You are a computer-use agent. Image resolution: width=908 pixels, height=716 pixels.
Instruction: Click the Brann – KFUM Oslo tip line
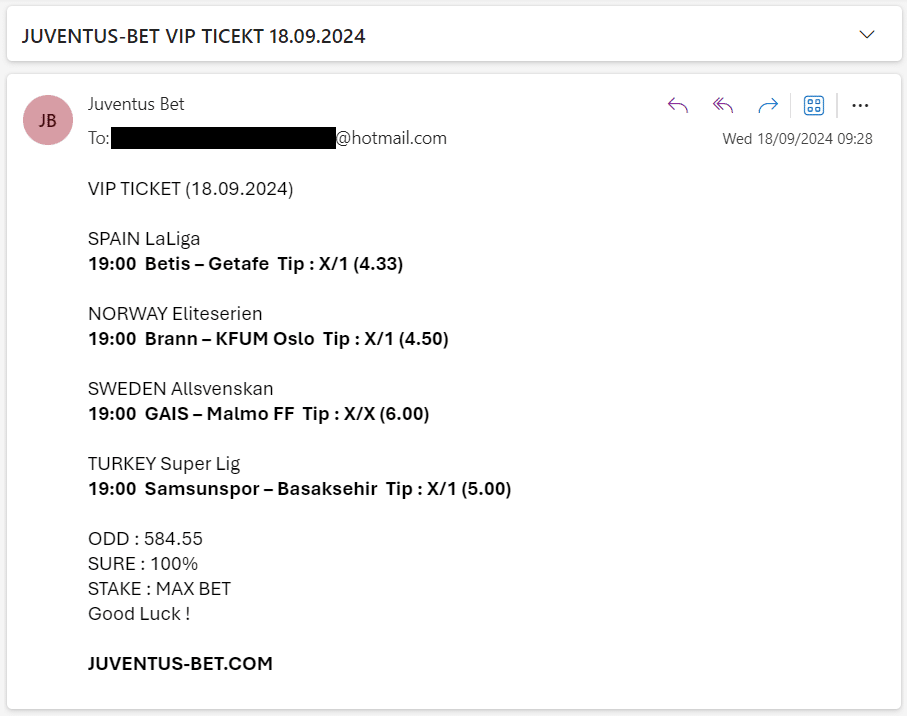pyautogui.click(x=268, y=339)
